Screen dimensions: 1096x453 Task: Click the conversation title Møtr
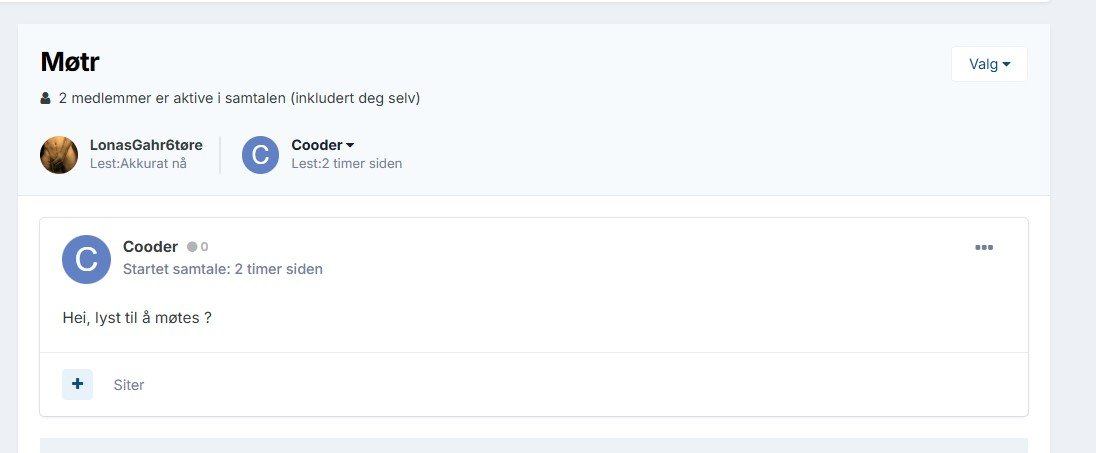(x=70, y=62)
